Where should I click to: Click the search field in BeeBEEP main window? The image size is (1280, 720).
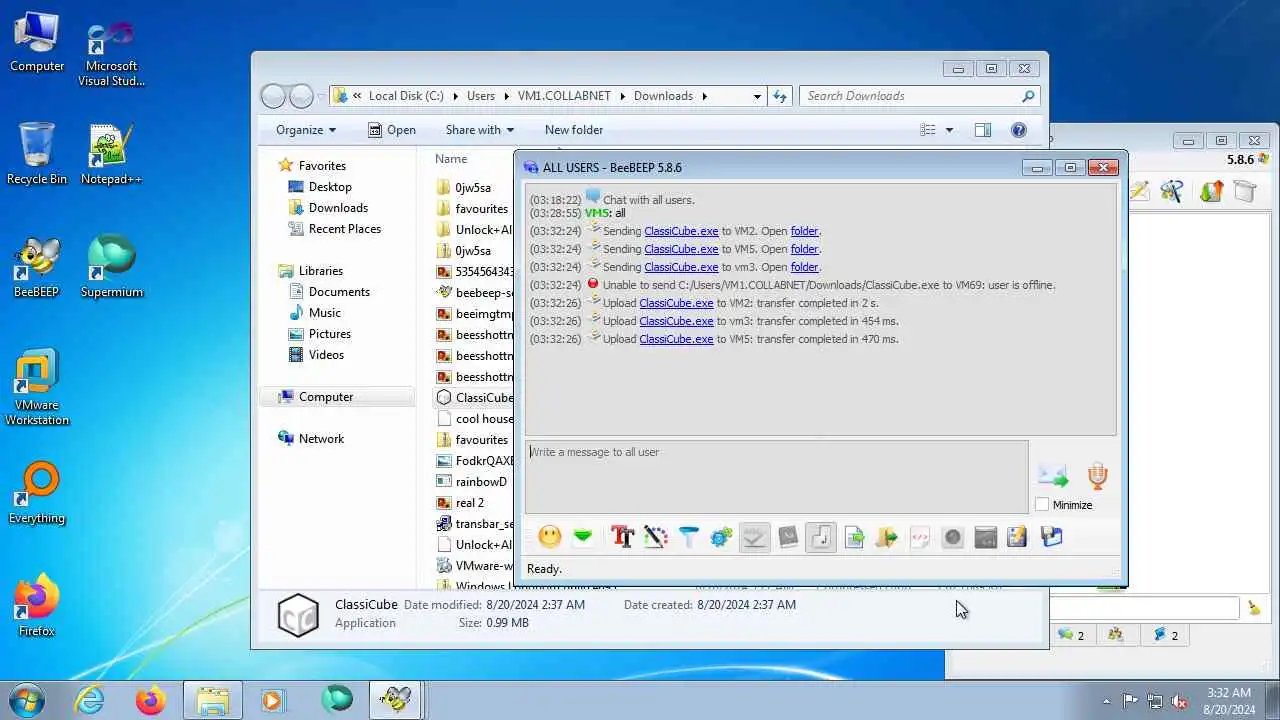(x=1144, y=607)
